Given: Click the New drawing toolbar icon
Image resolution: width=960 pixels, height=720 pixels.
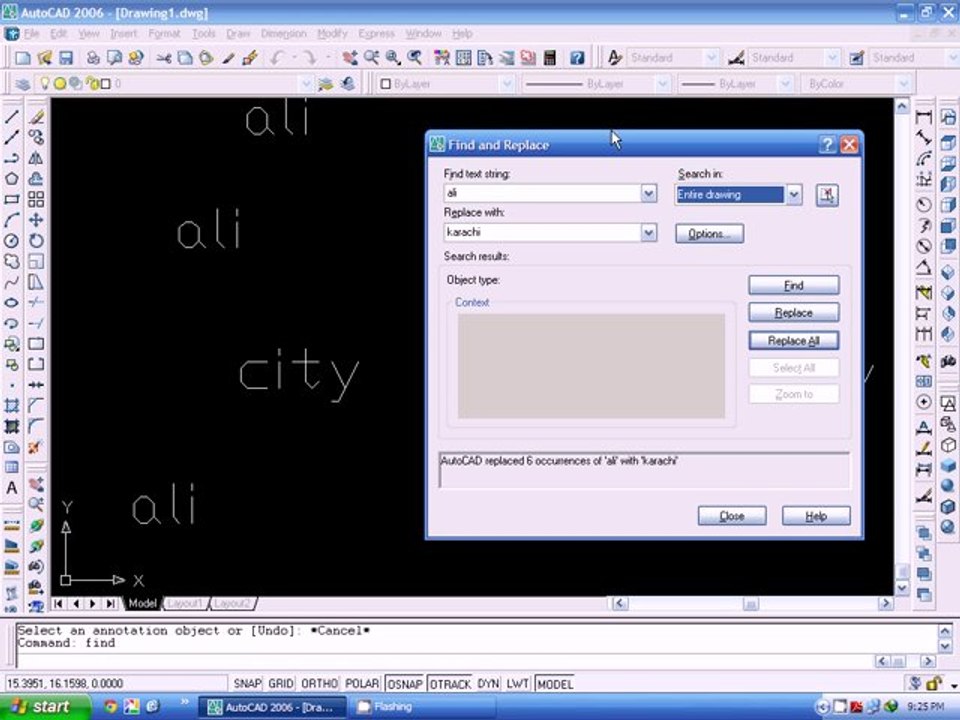Looking at the screenshot, I should 23,58.
